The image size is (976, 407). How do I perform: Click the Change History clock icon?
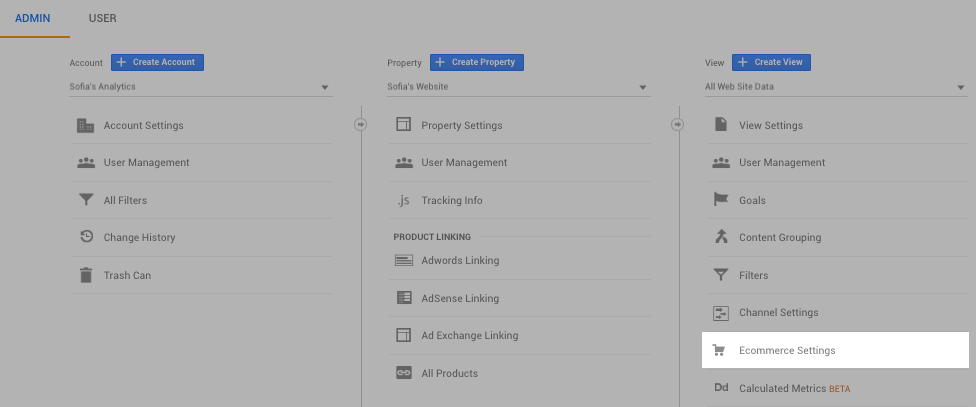(x=85, y=237)
